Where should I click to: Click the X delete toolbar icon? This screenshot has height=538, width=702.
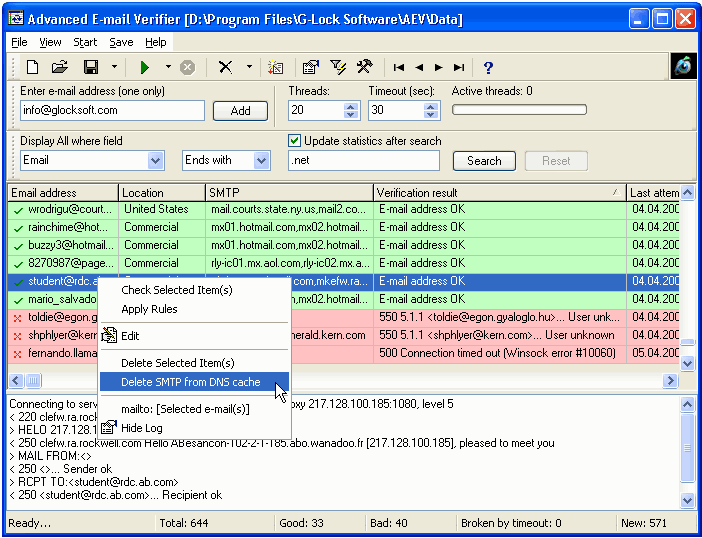click(x=225, y=68)
